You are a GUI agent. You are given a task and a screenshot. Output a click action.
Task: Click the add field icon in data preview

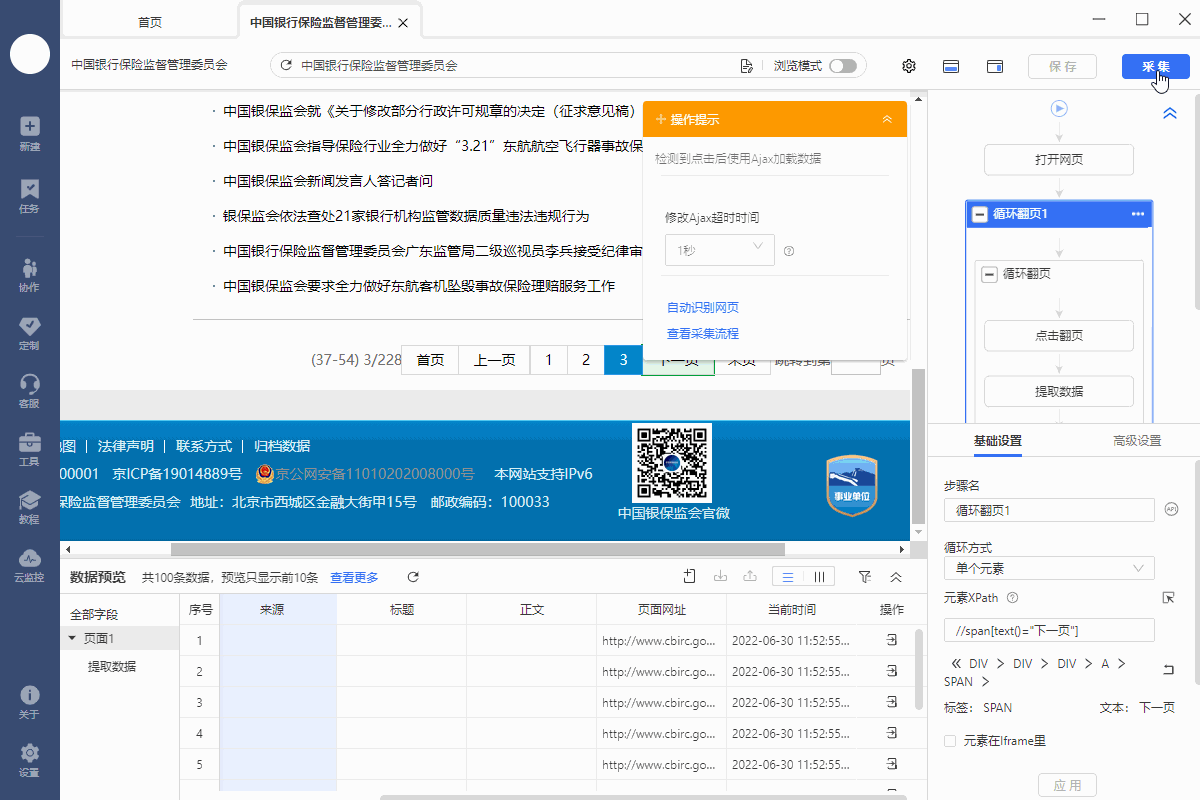[x=689, y=576]
